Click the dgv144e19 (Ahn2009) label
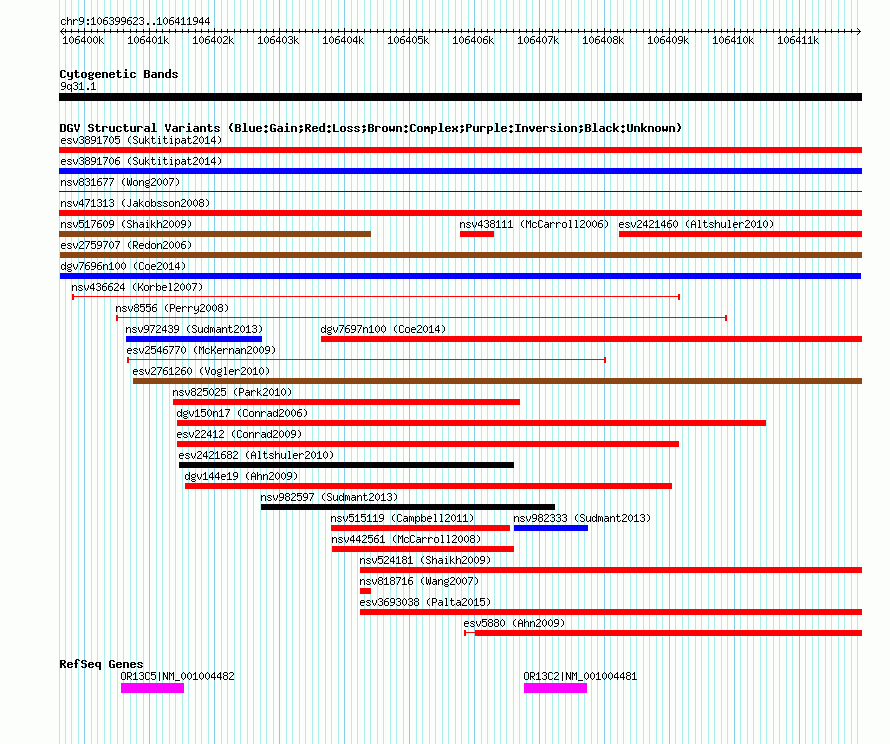The image size is (890, 744). click(x=241, y=476)
